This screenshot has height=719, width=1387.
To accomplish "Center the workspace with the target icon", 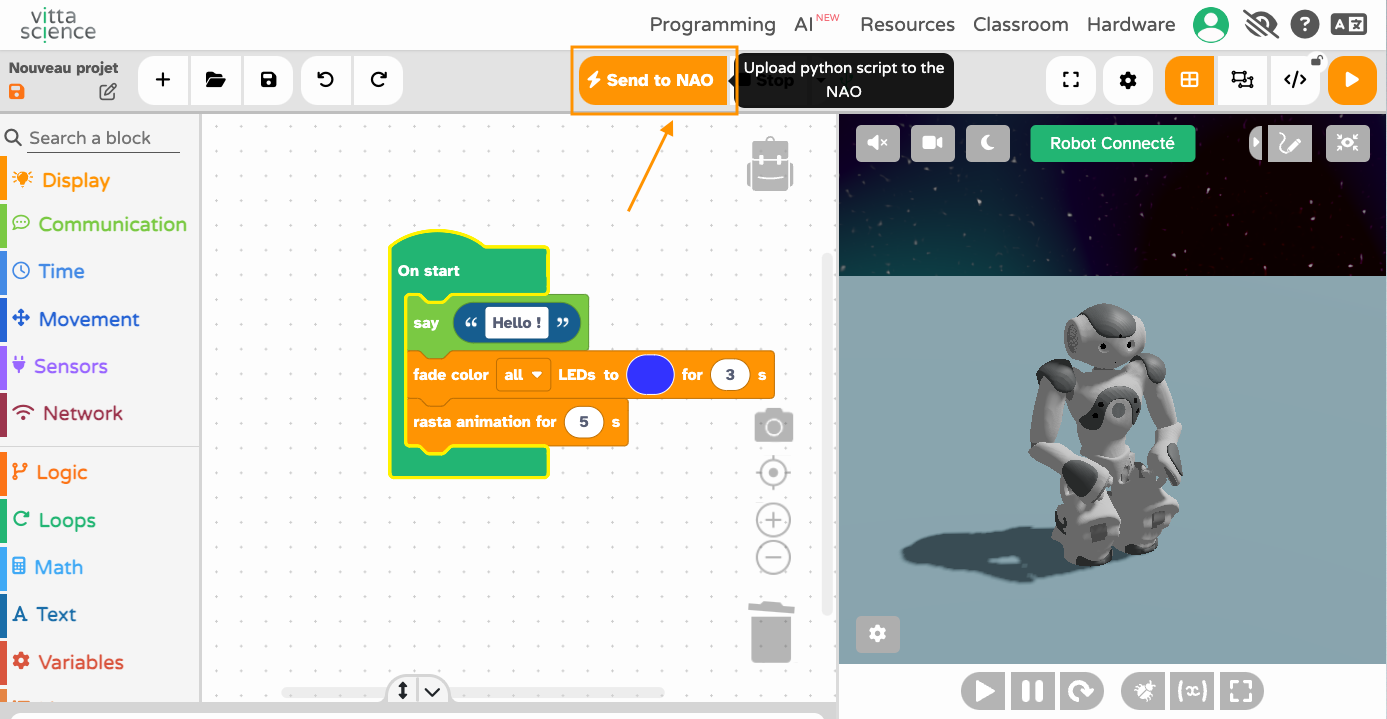I will tap(773, 472).
